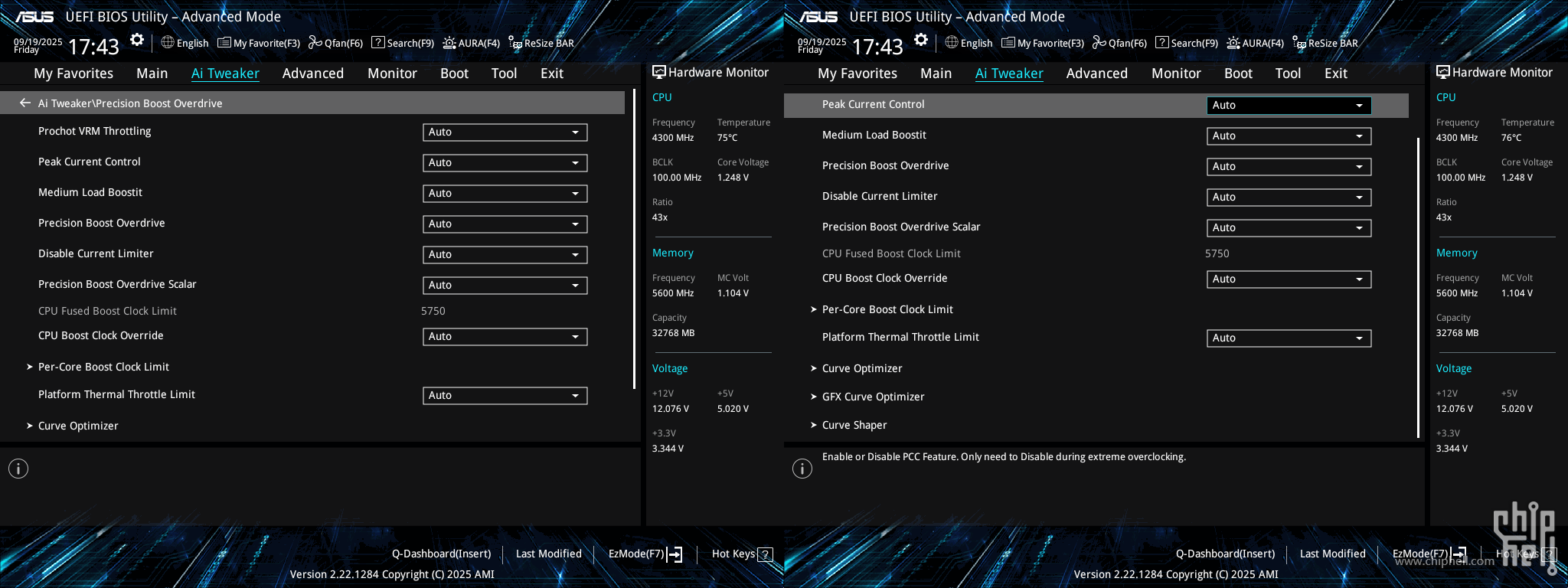Click the left screen vertical scrollbar
Image resolution: width=1568 pixels, height=588 pixels.
tap(635, 240)
